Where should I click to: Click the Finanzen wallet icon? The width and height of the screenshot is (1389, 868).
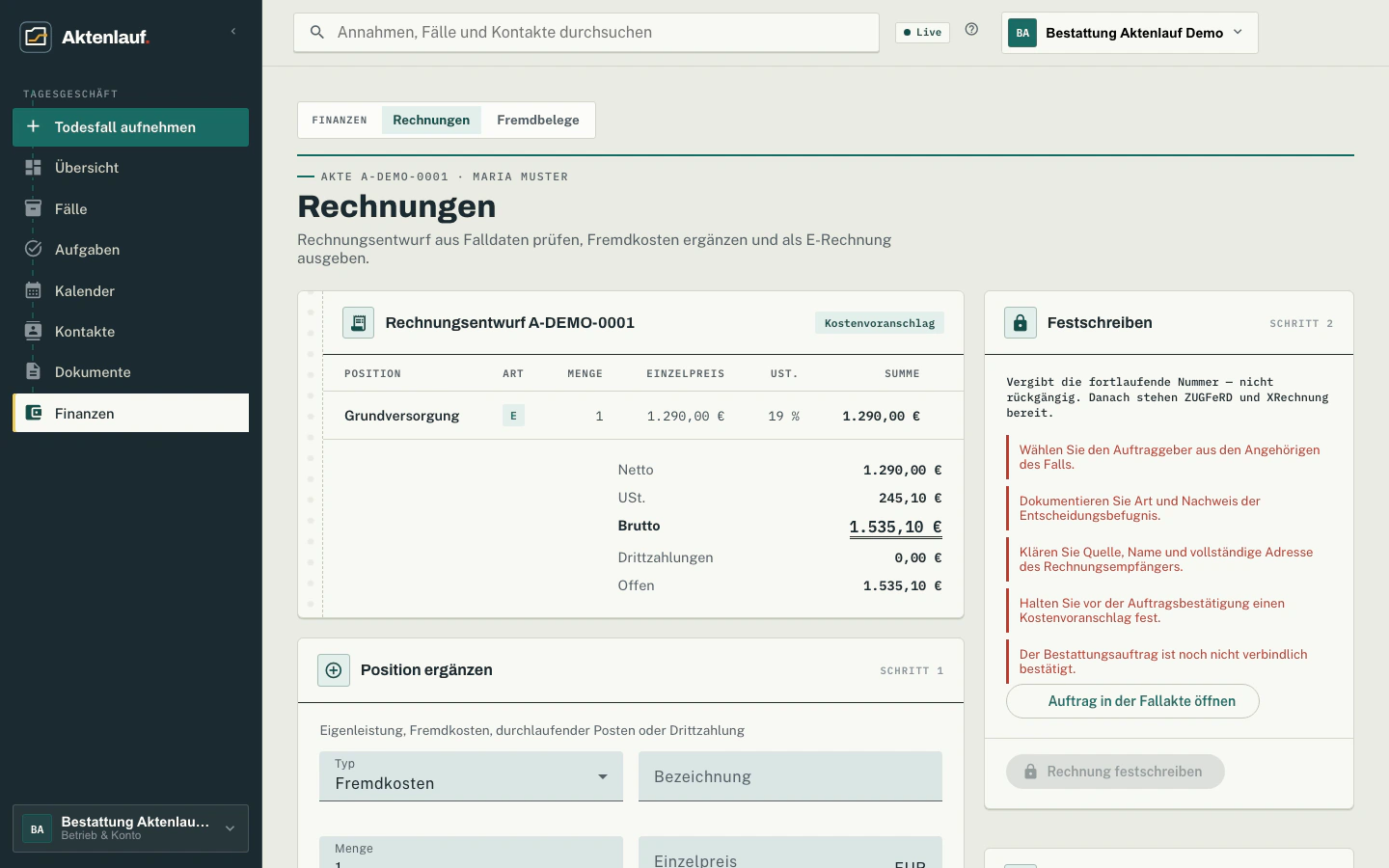click(x=33, y=413)
